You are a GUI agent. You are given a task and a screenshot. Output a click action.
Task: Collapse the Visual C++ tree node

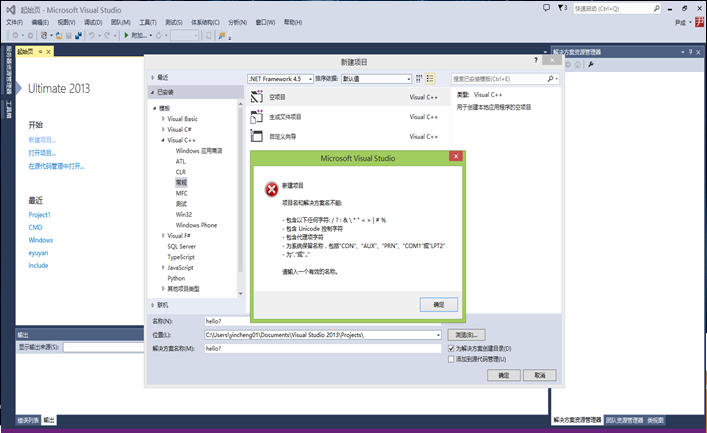[x=163, y=140]
